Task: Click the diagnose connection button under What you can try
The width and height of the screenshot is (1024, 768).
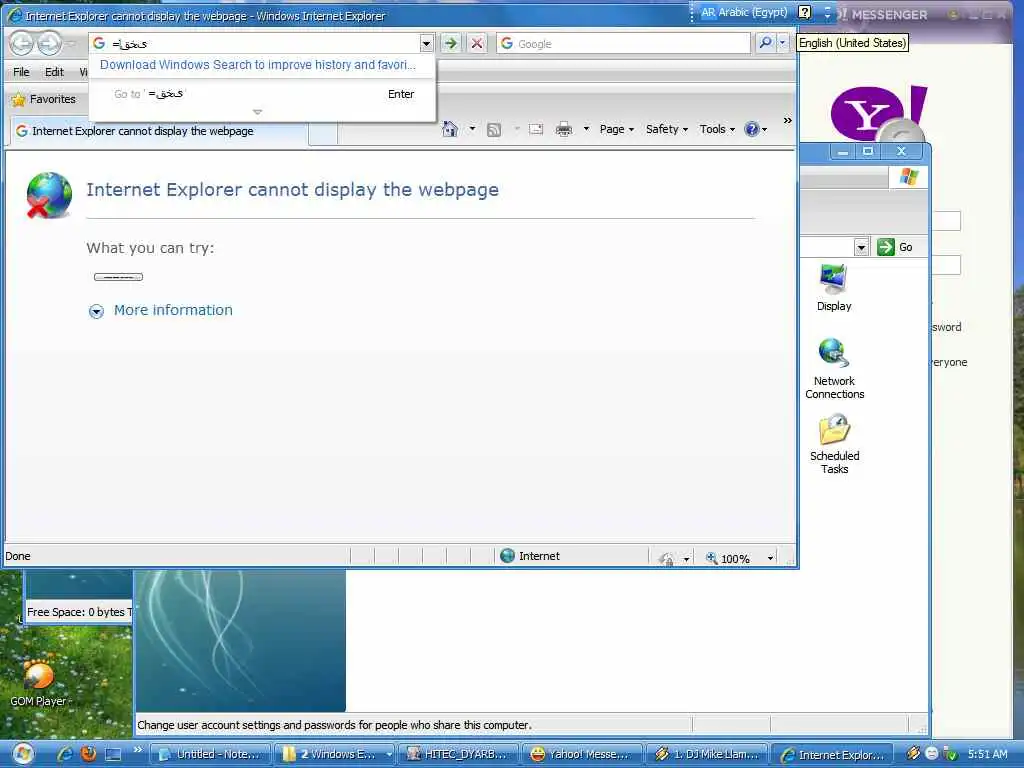Action: [118, 277]
